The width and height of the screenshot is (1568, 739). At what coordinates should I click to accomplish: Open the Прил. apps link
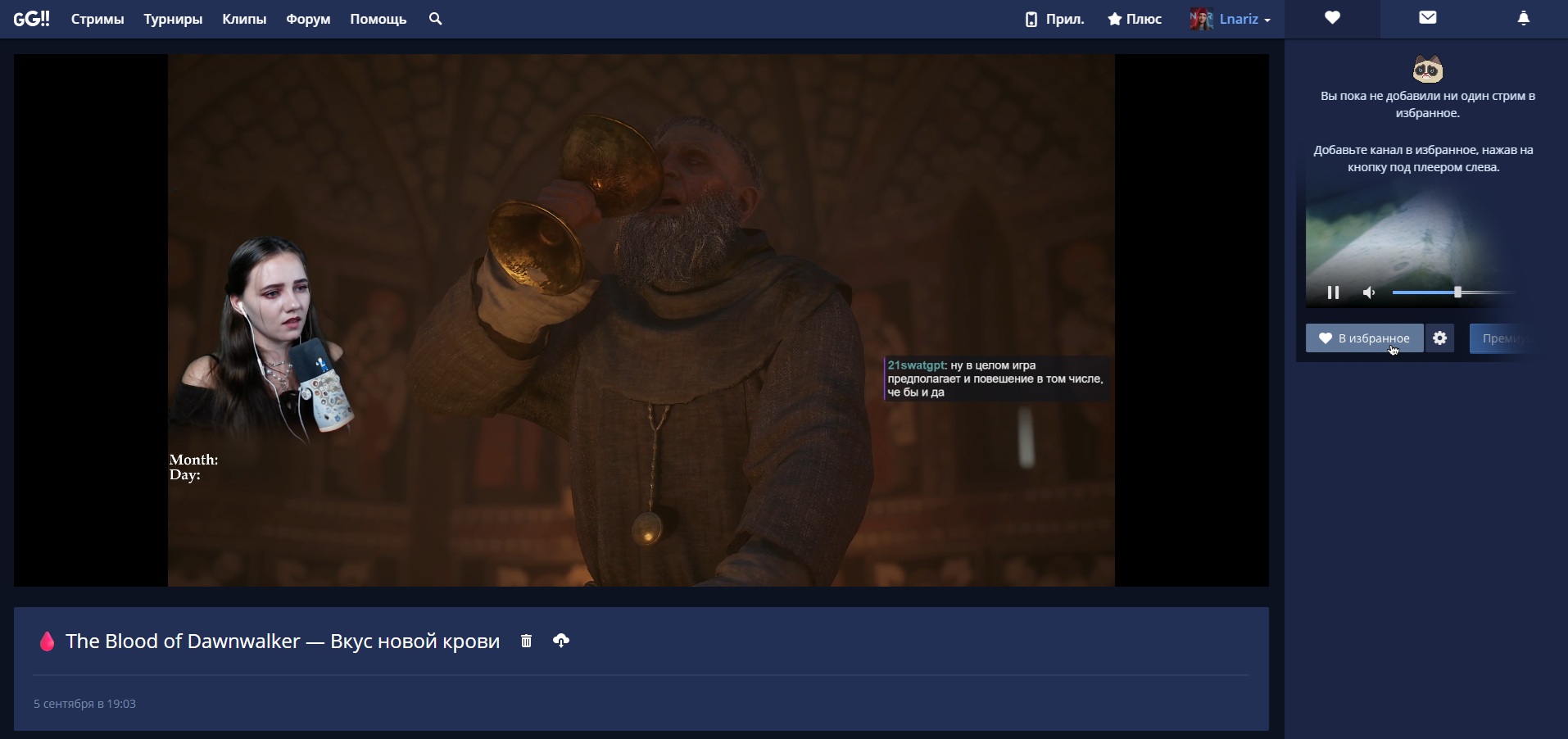click(1054, 19)
